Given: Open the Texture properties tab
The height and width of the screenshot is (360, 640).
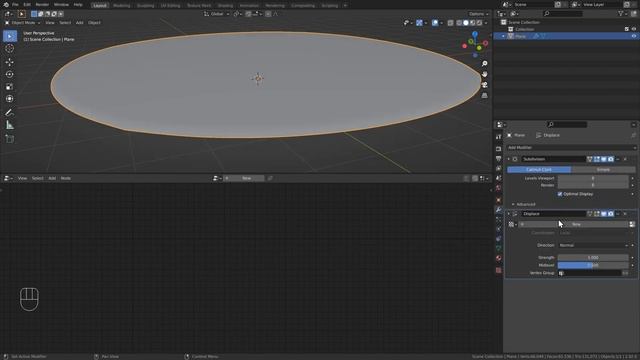Looking at the screenshot, I should point(498,270).
